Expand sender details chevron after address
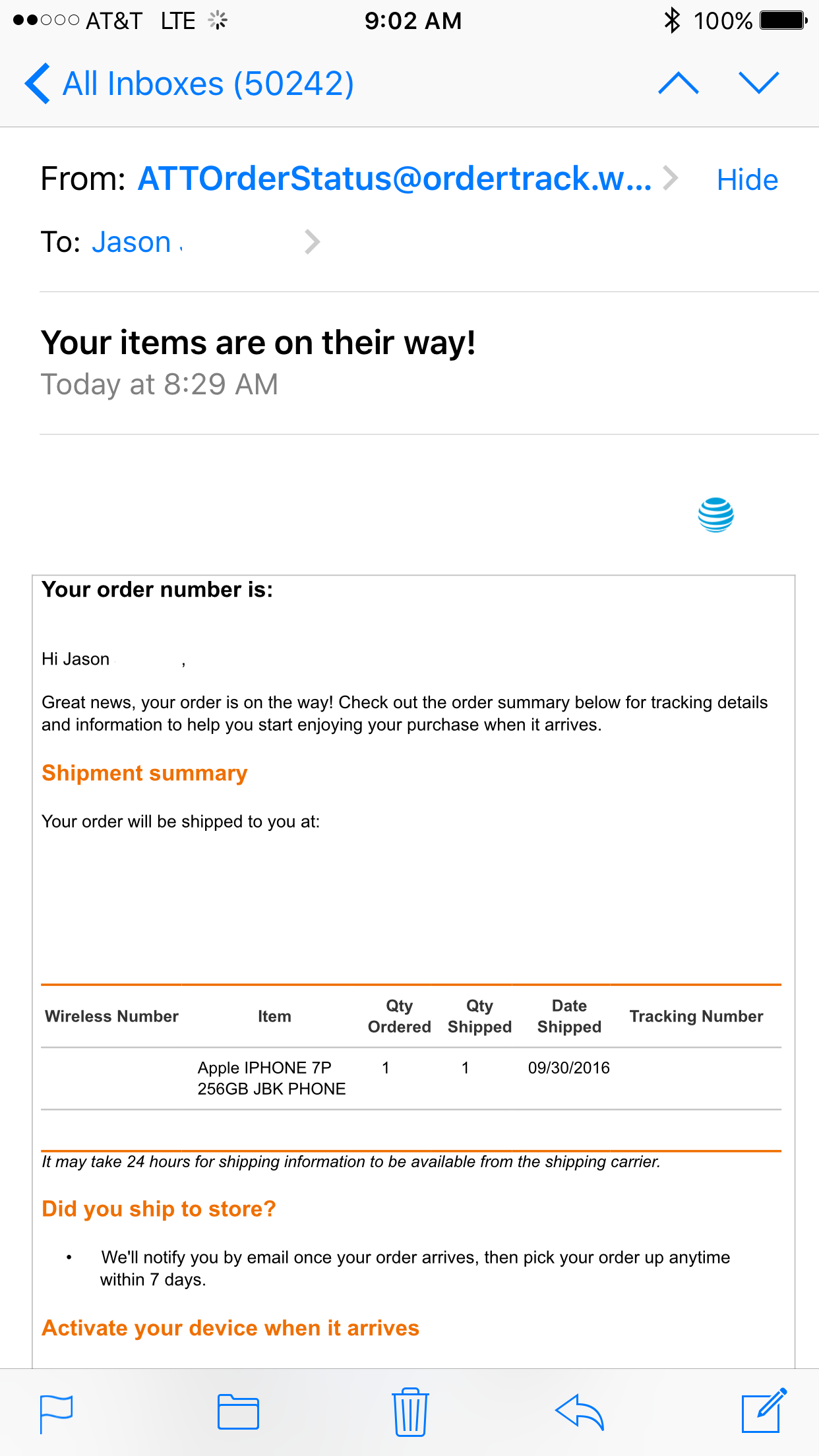This screenshot has width=819, height=1456. click(x=671, y=178)
